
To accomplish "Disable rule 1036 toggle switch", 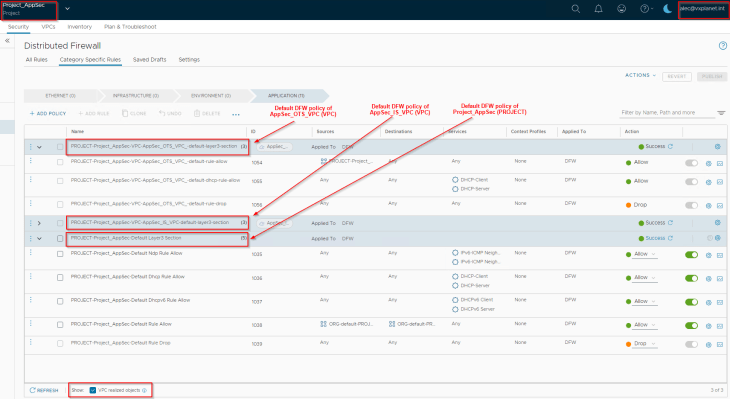I will tap(691, 278).
